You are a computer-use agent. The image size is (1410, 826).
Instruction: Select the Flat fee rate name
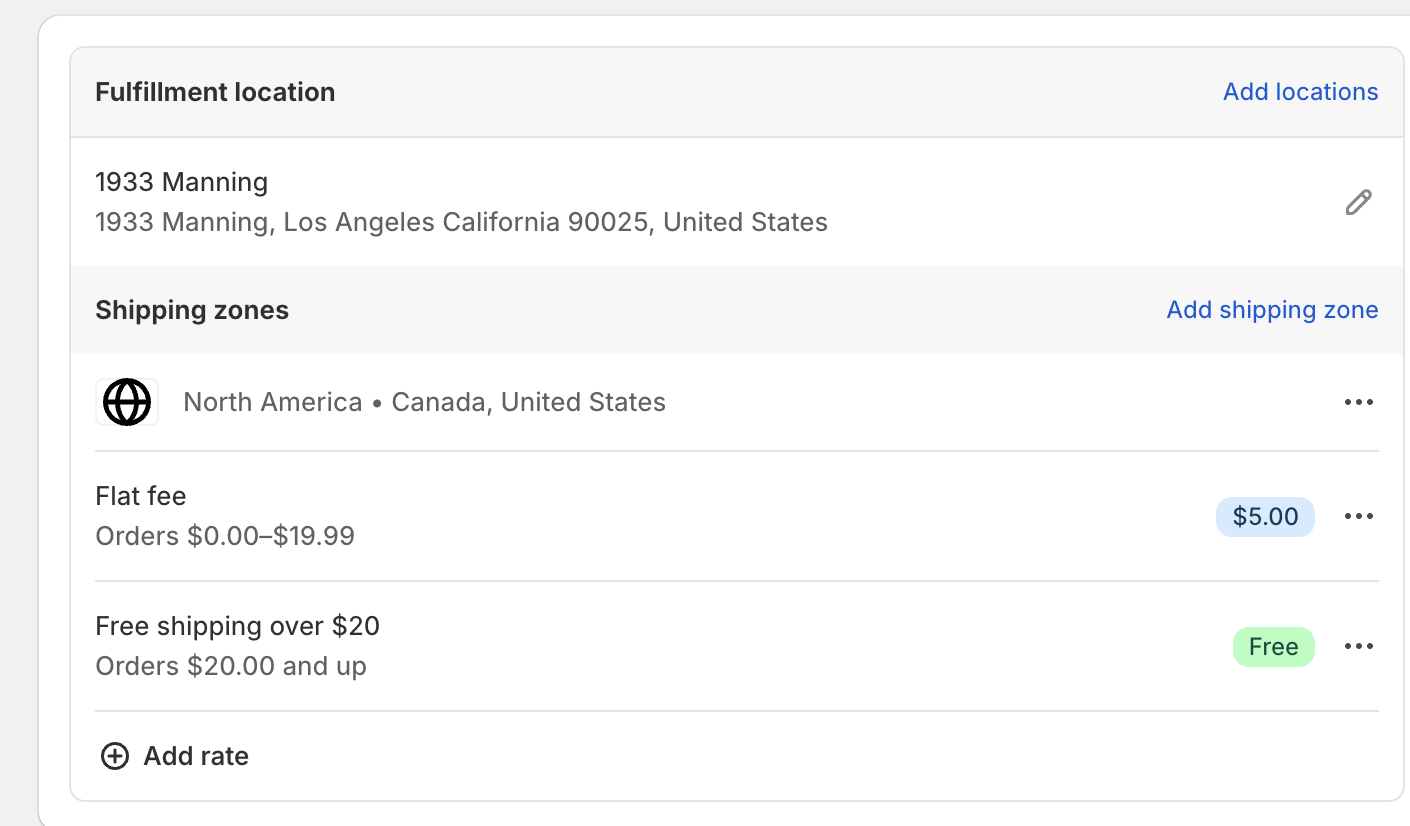click(141, 496)
